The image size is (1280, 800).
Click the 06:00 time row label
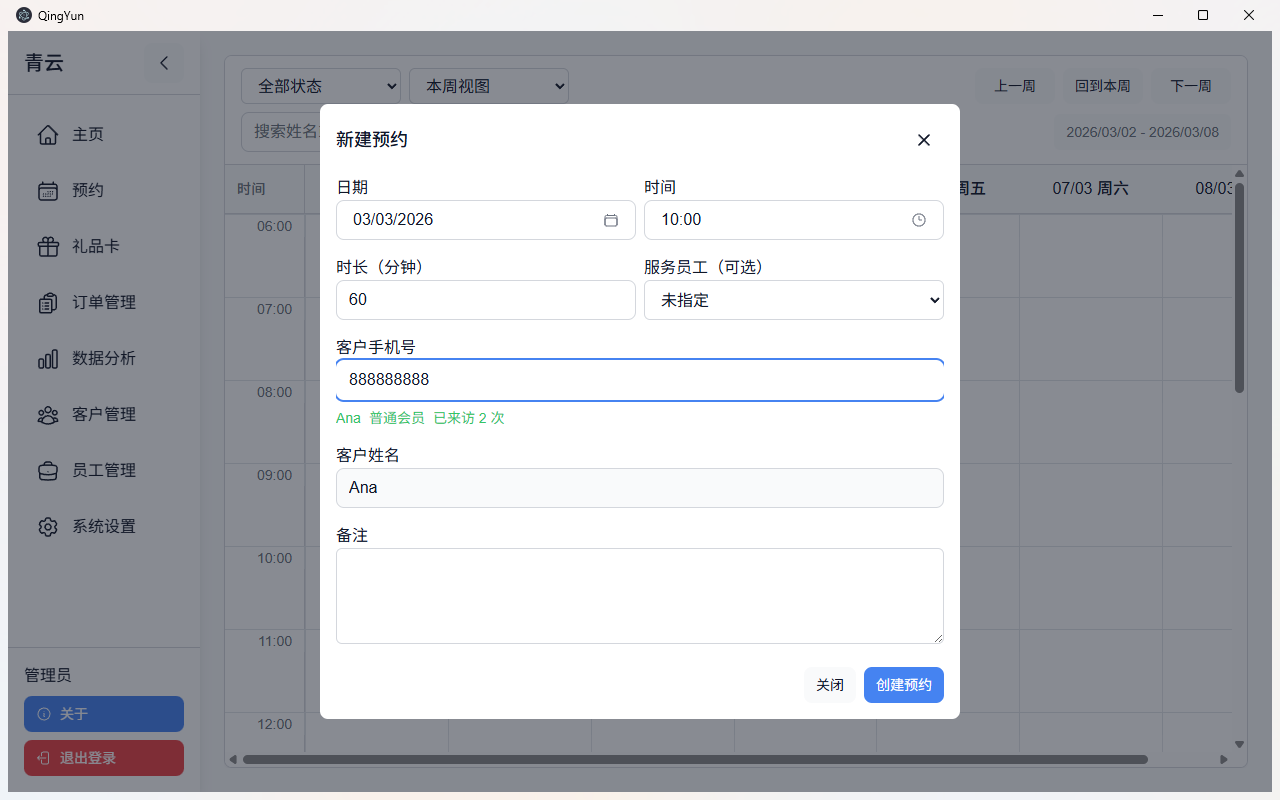coord(274,226)
